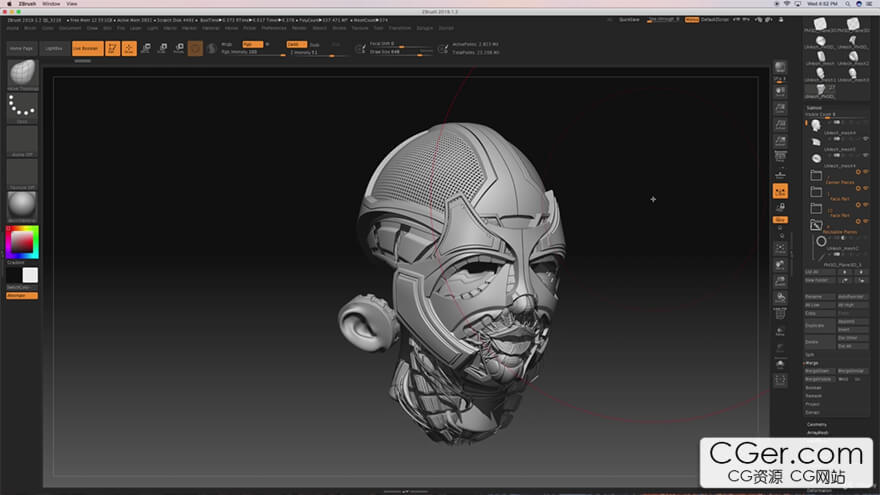This screenshot has width=880, height=495.
Task: Expand the Project section
Action: click(813, 404)
